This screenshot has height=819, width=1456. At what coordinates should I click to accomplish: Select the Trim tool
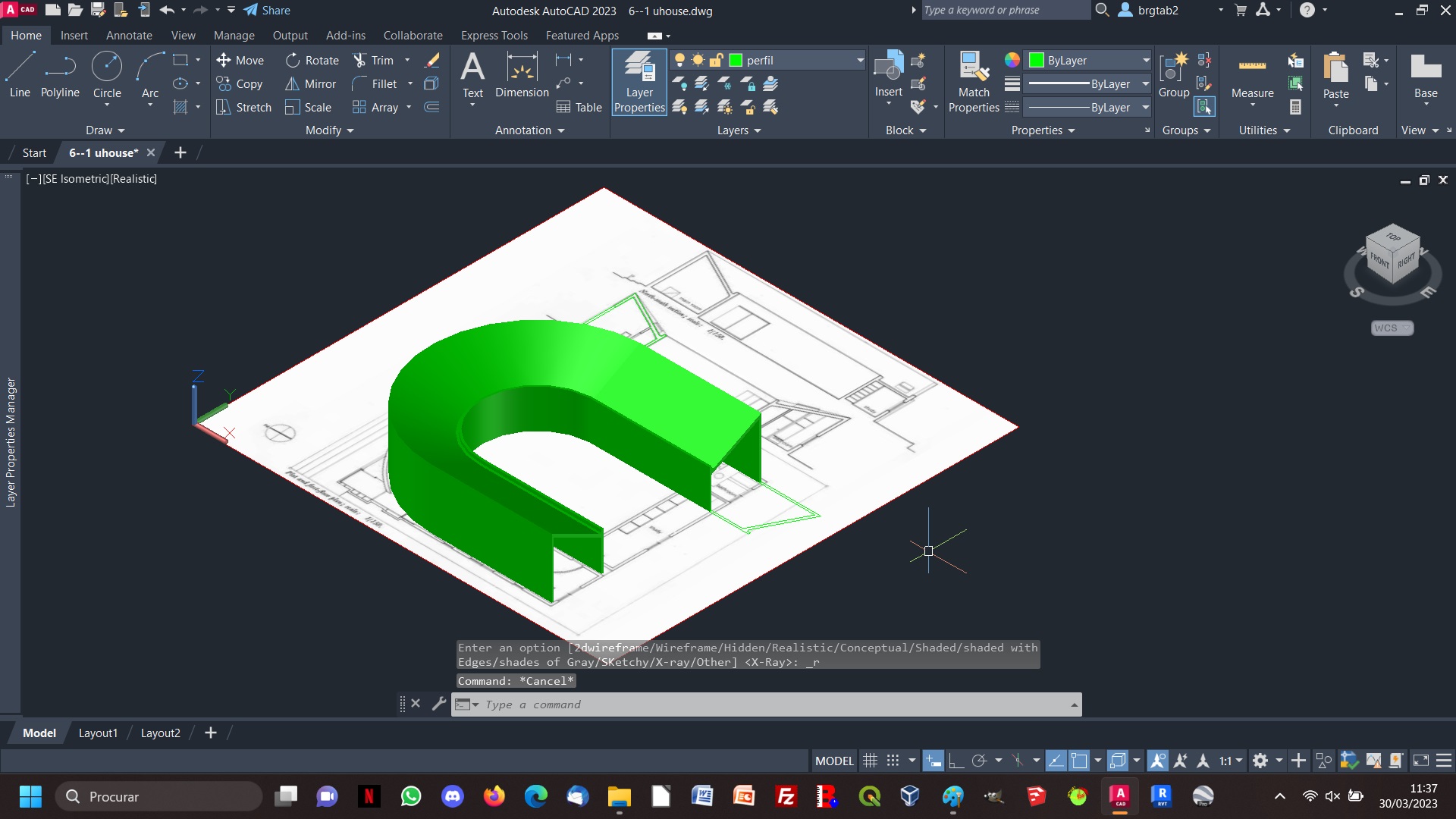382,59
